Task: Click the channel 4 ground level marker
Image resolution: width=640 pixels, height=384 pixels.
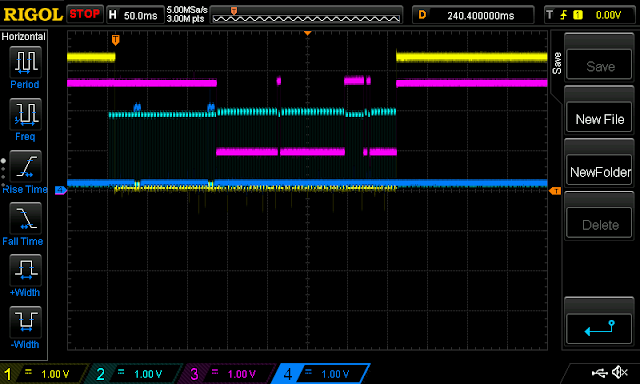Action: 60,190
